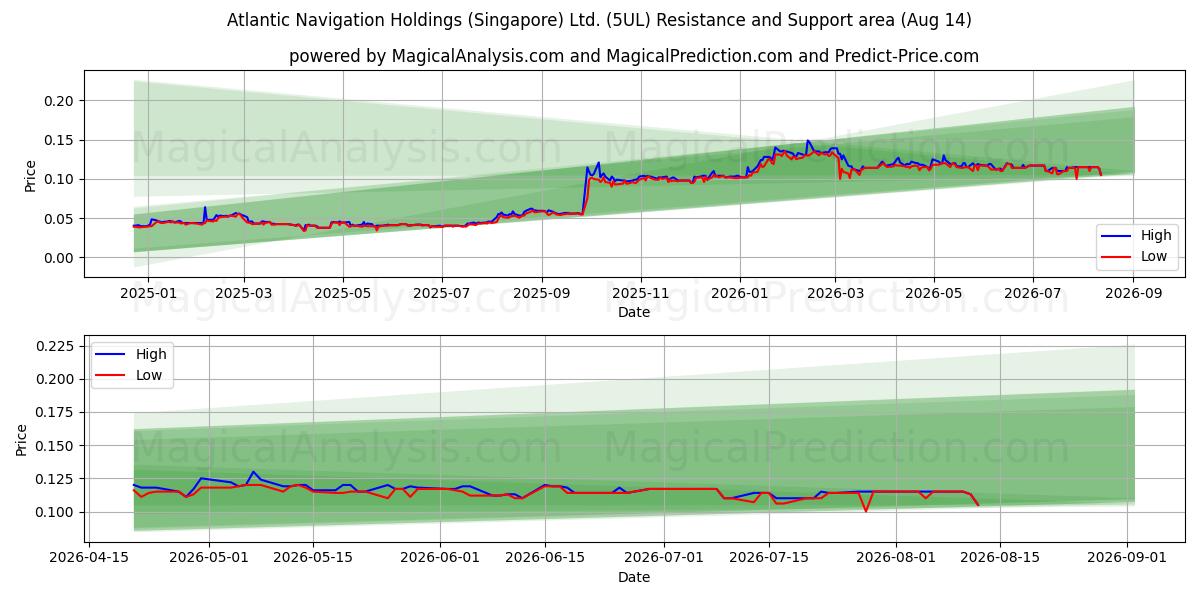Screen dimensions: 1200x600
Task: Click the 2026-07-01 date tick label
Action: coord(664,557)
